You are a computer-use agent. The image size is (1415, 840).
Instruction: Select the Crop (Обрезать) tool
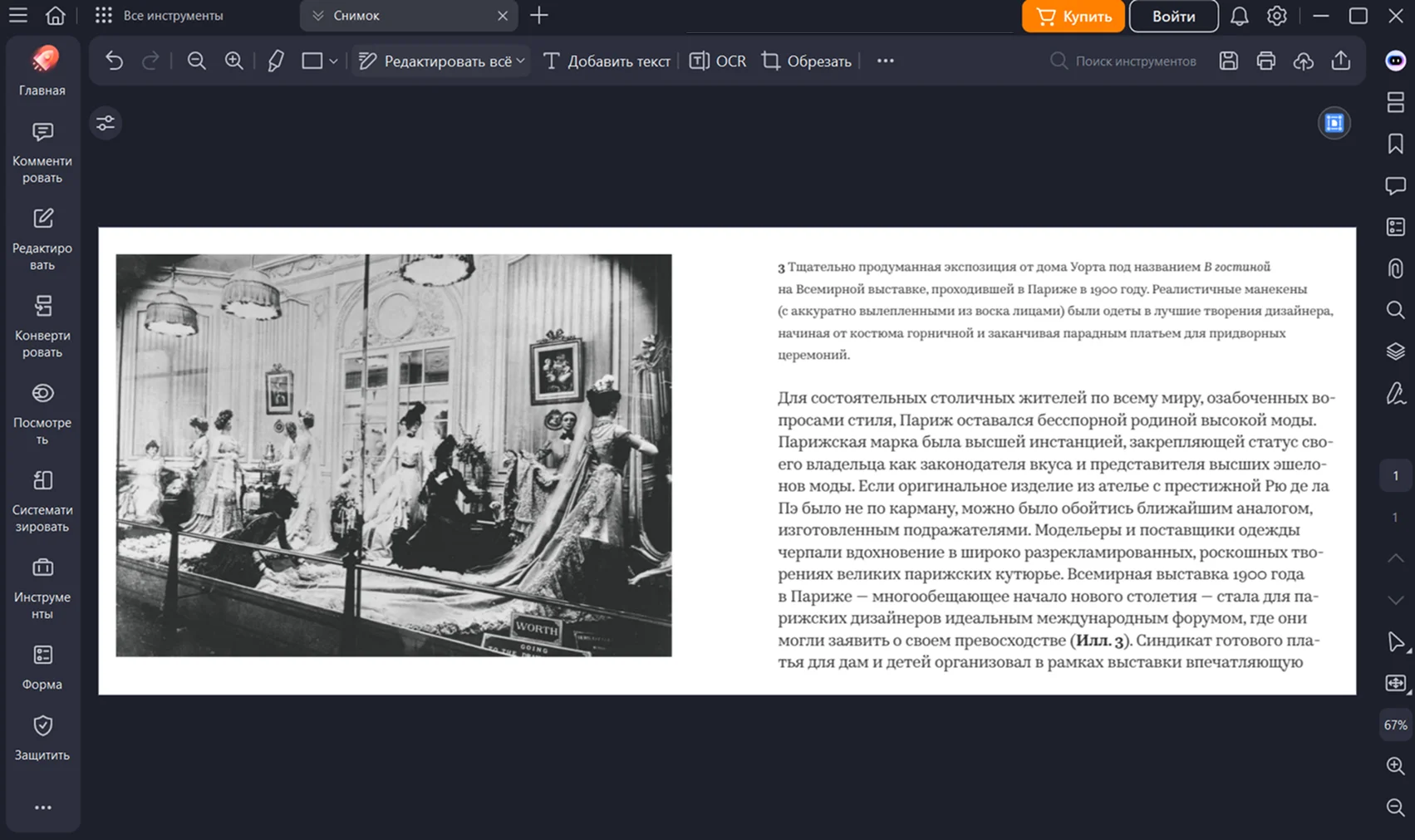tap(806, 61)
